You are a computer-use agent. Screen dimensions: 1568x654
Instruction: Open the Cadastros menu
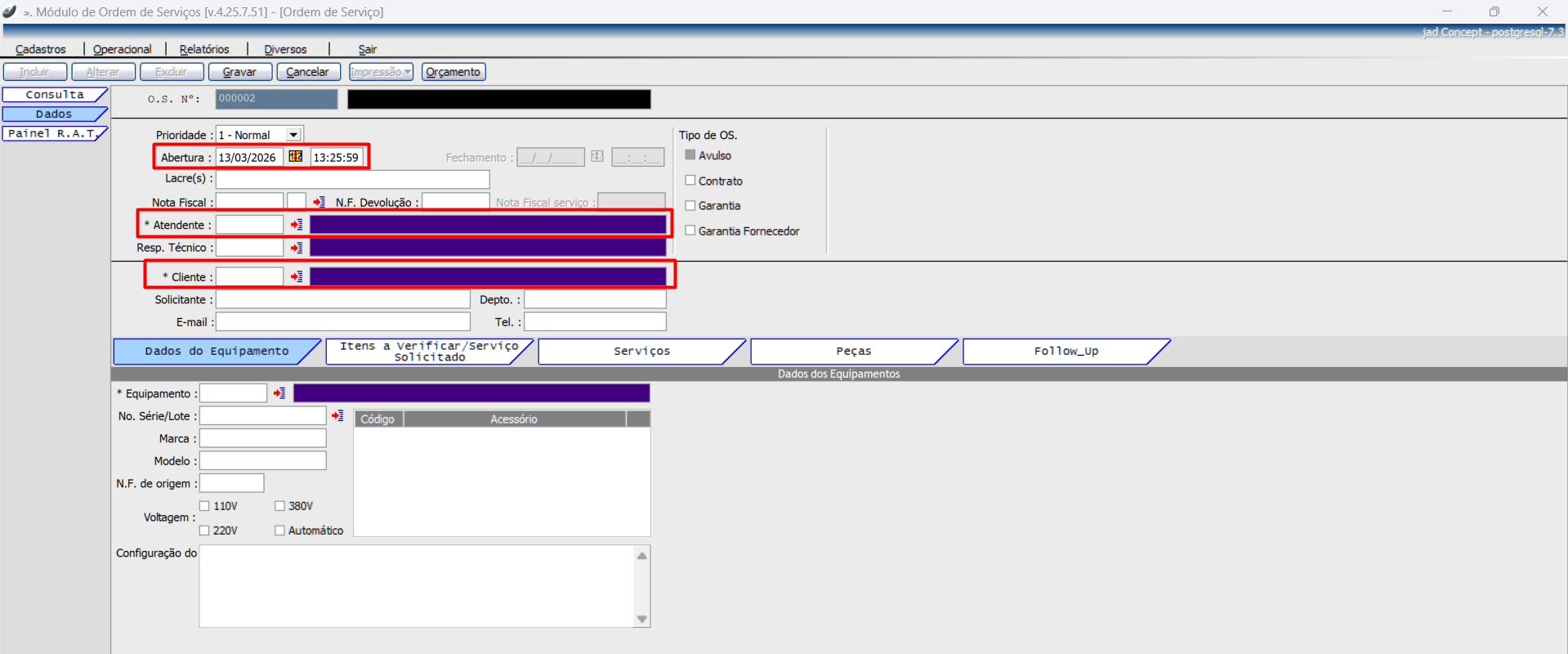(41, 49)
